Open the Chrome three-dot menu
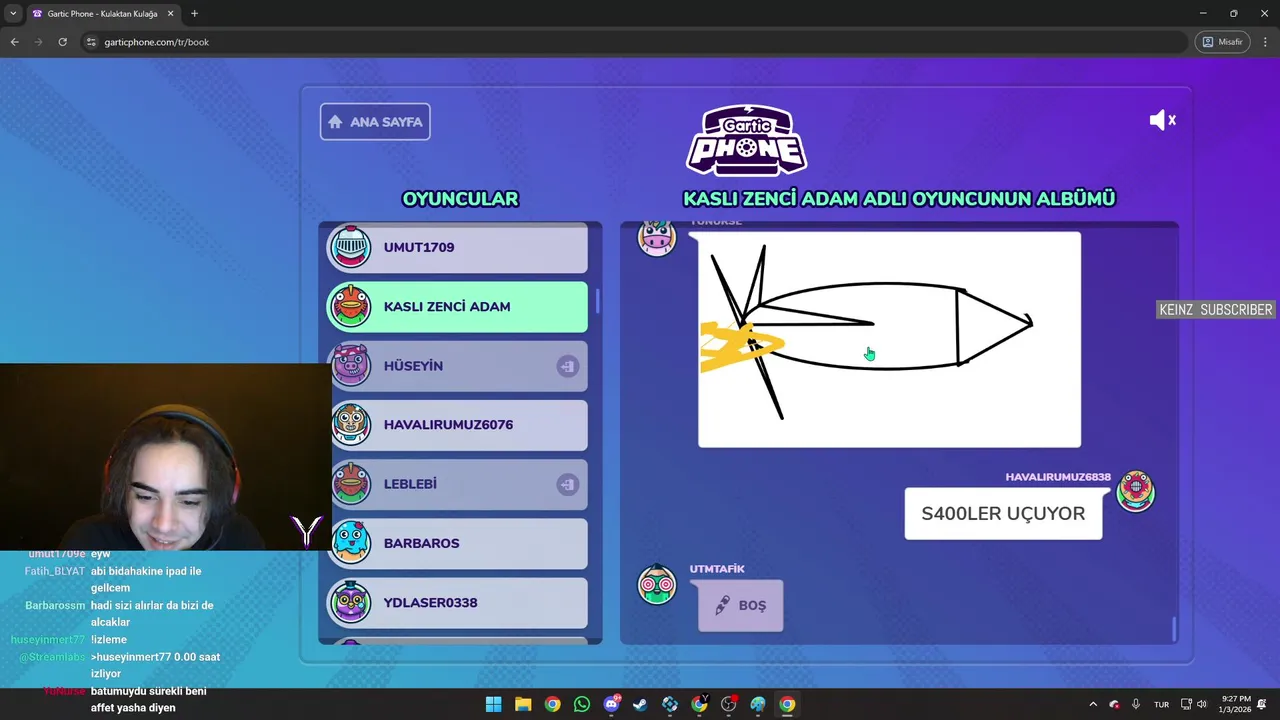This screenshot has width=1280, height=720. (x=1264, y=42)
